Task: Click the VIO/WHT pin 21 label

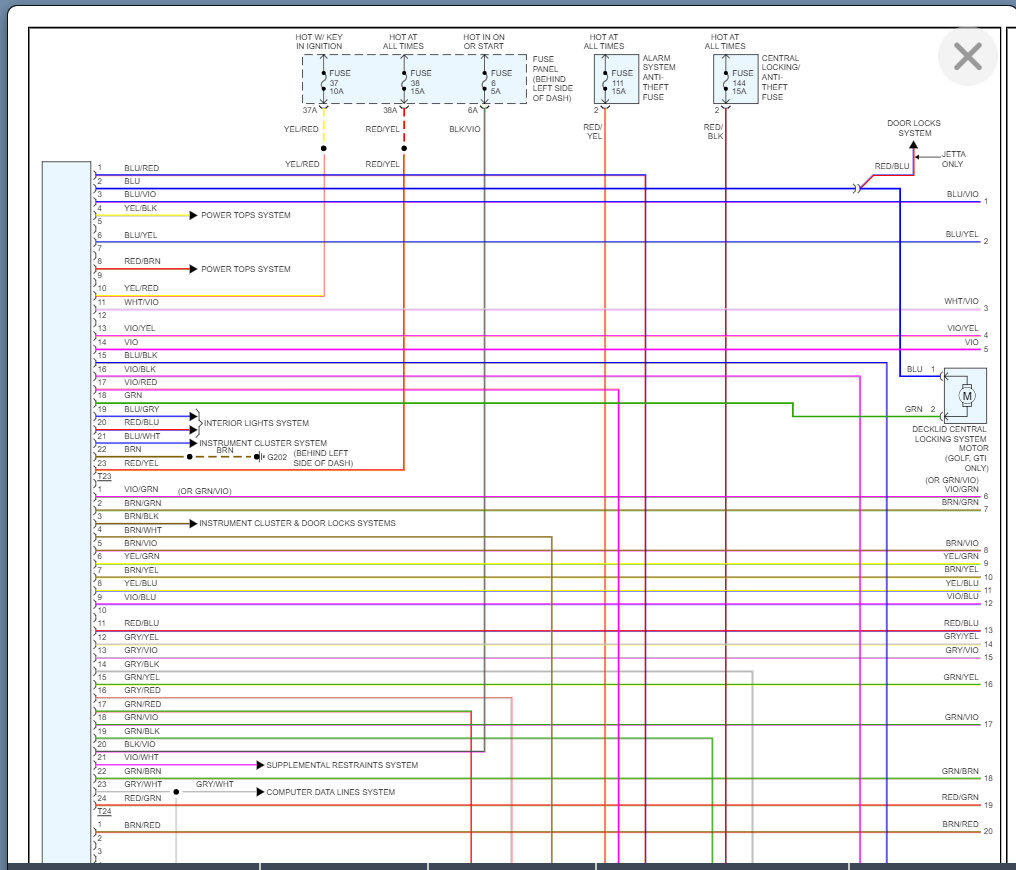Action: [x=141, y=757]
